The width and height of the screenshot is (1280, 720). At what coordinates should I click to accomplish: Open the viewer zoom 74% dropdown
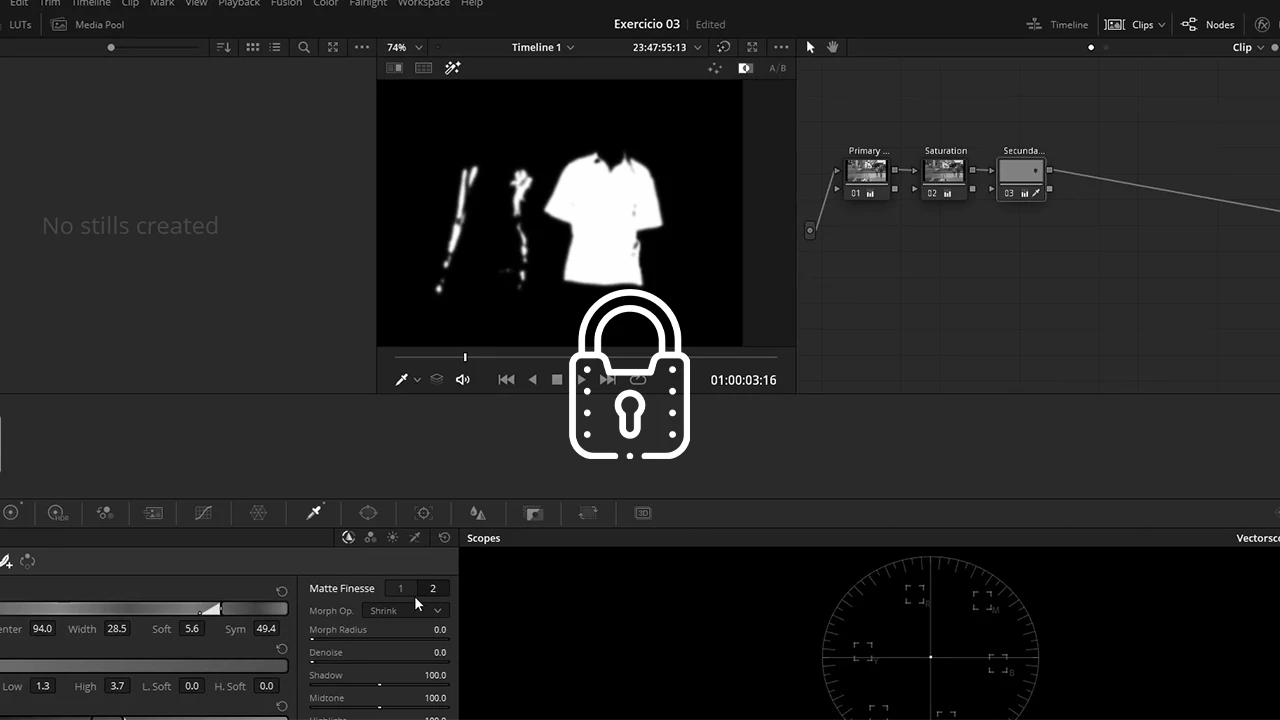pos(405,47)
